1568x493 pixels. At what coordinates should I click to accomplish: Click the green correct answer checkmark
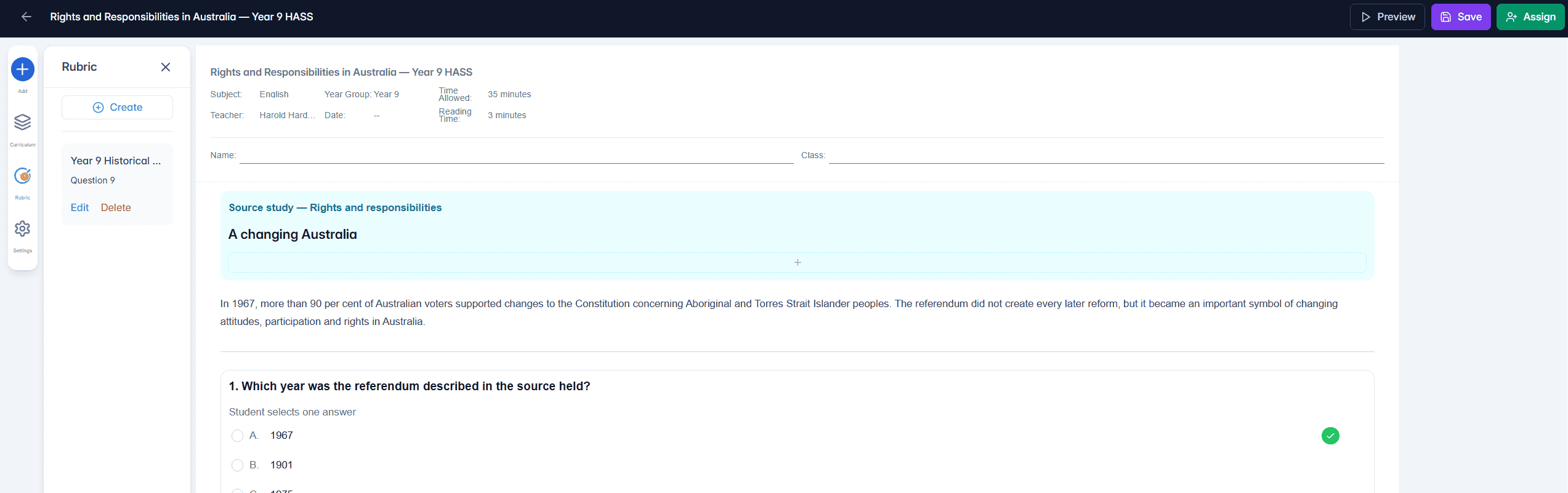pos(1330,436)
